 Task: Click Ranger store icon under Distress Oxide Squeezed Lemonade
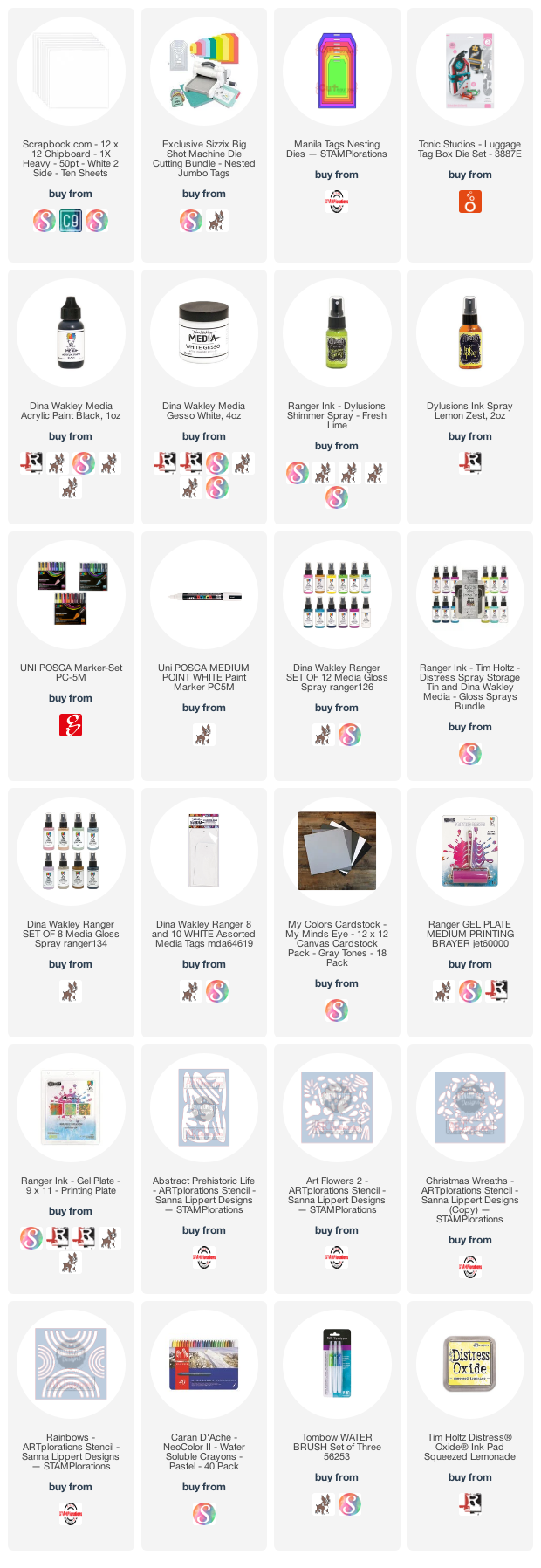coord(470,1504)
